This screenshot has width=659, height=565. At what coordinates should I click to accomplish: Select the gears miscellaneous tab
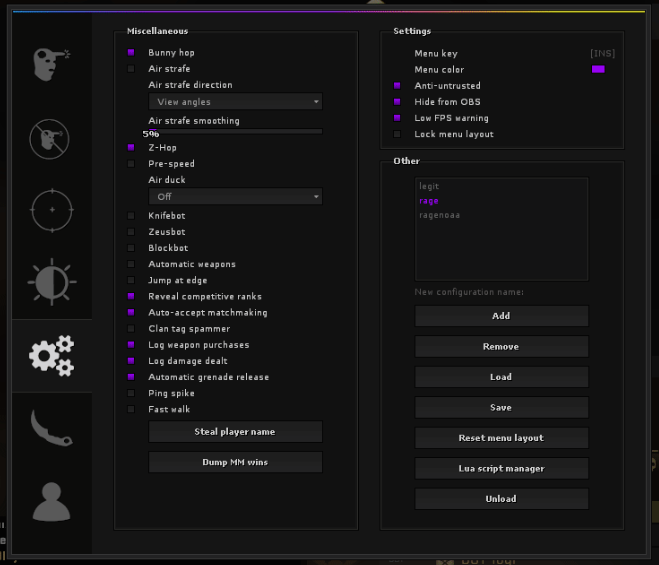(x=51, y=355)
